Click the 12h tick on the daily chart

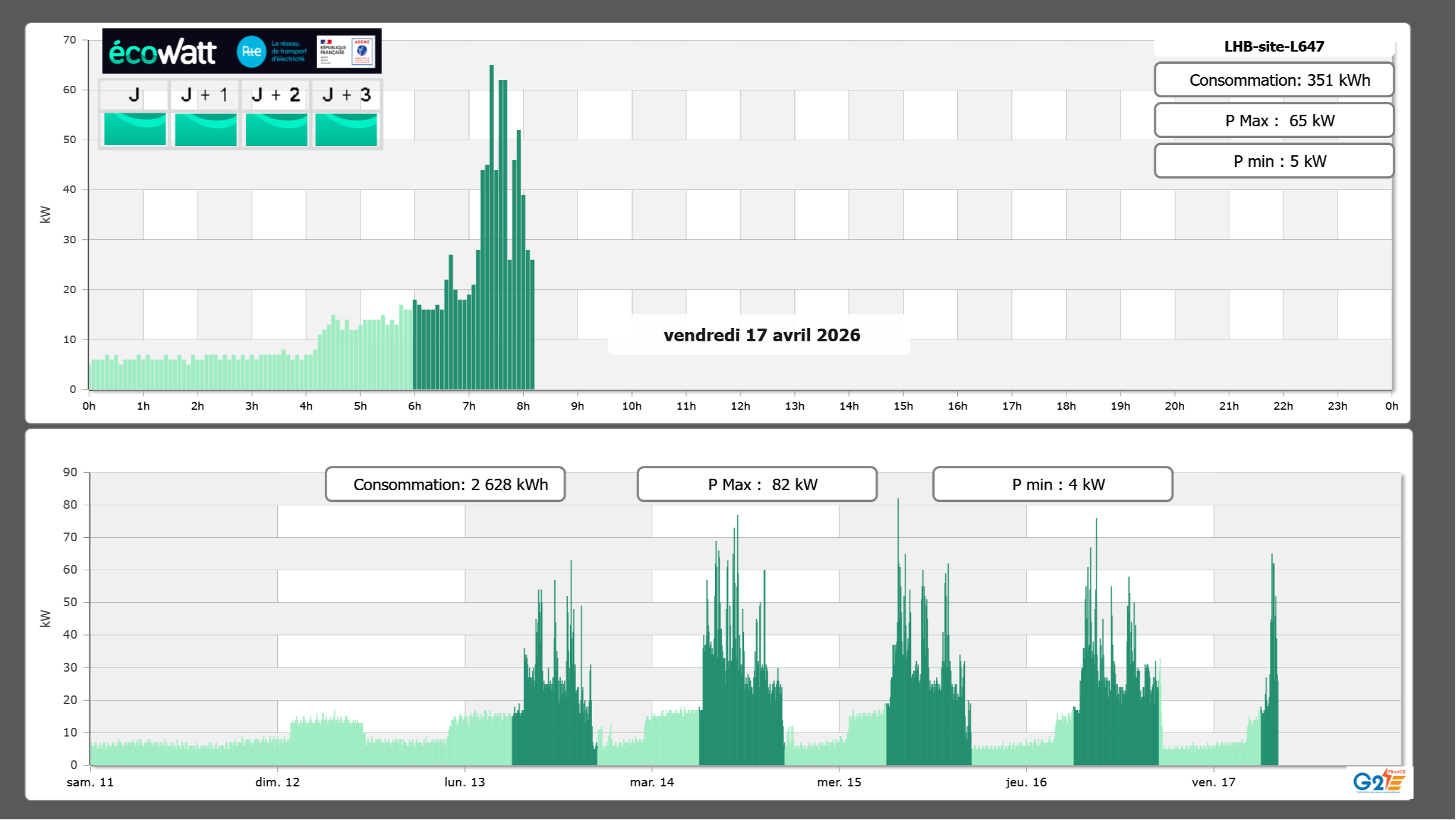[x=740, y=406]
